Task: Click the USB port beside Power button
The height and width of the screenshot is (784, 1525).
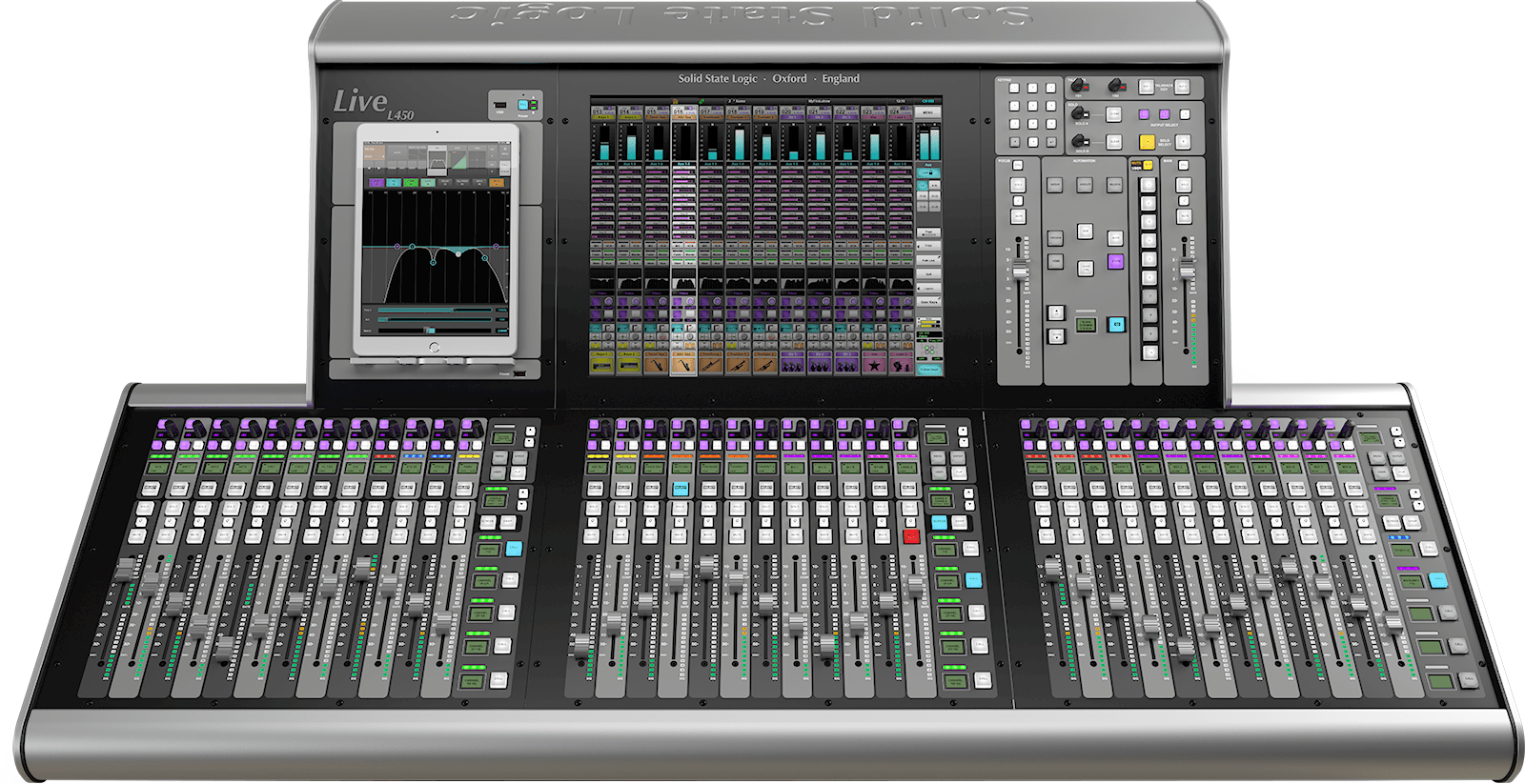Action: (500, 105)
